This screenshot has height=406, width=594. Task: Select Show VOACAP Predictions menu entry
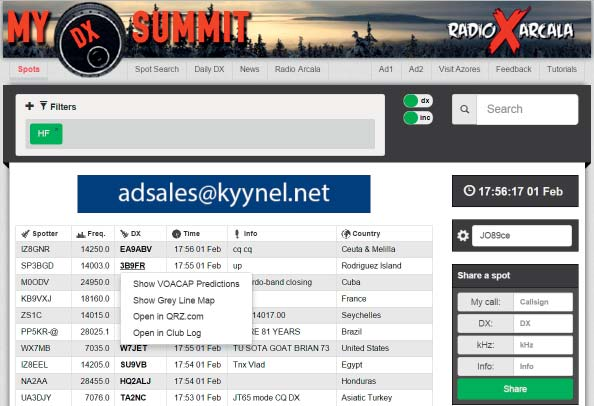pos(186,284)
